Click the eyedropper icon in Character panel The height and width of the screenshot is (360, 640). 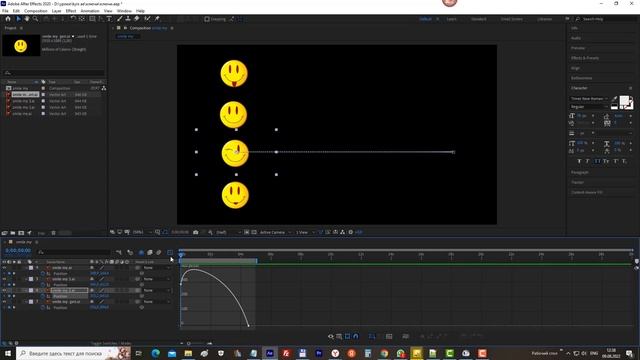point(615,98)
